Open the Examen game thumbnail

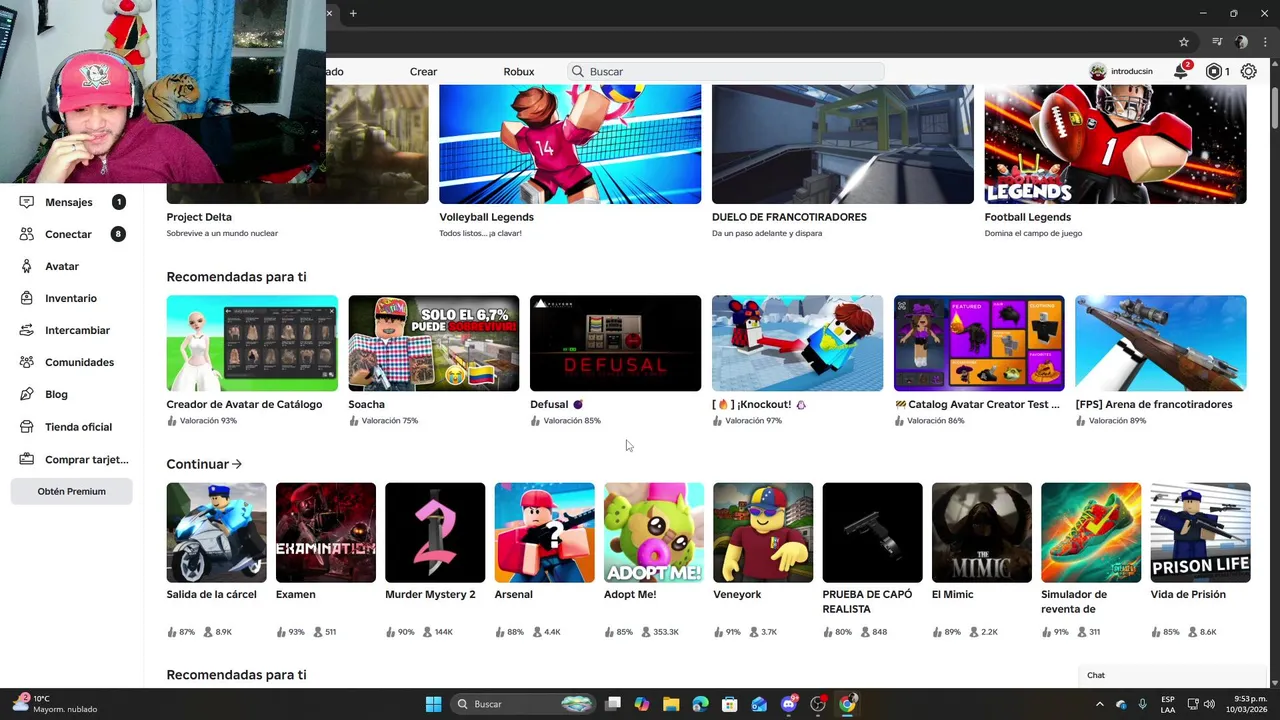[x=326, y=532]
